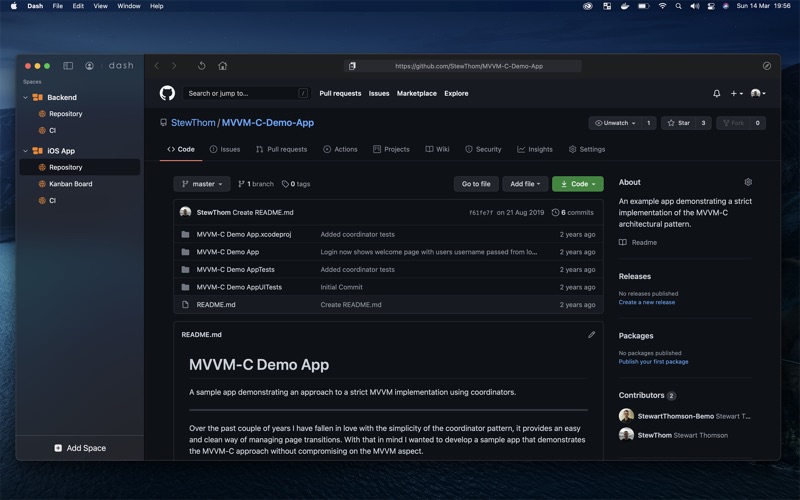This screenshot has width=800, height=500.
Task: Open About settings gear icon
Action: pos(748,182)
